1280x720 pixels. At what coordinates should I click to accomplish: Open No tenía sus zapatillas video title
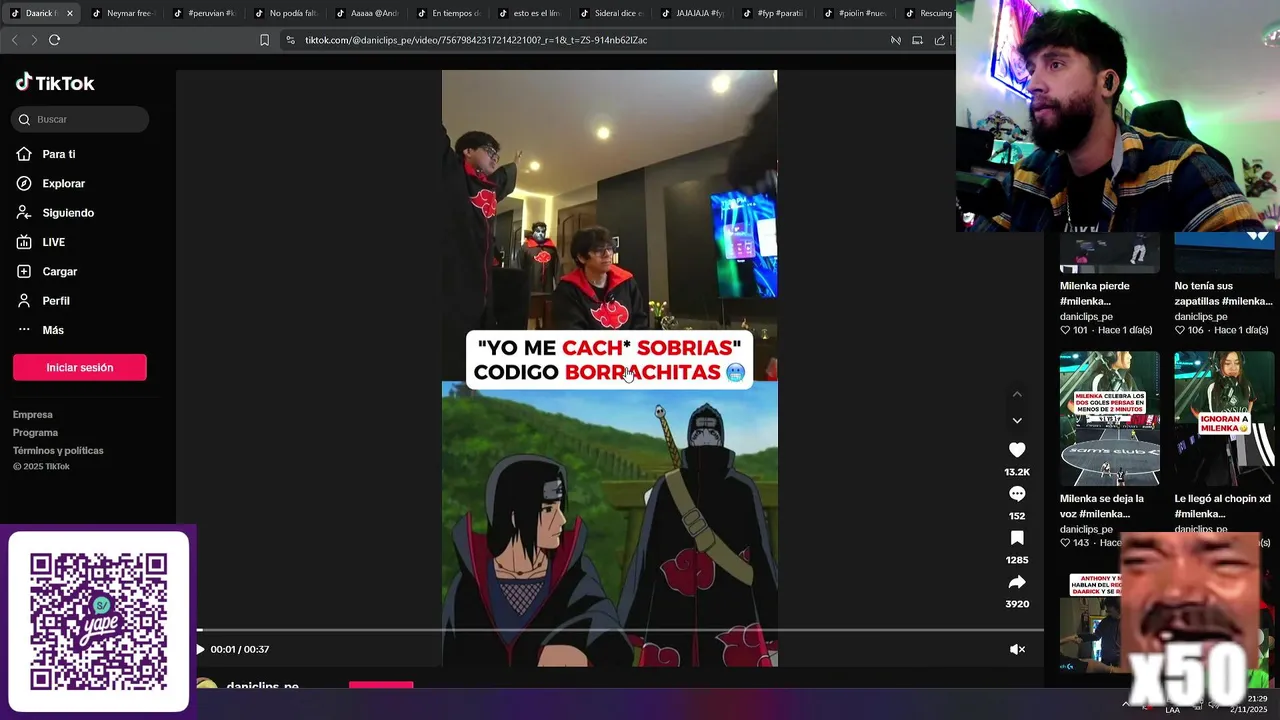click(1223, 293)
